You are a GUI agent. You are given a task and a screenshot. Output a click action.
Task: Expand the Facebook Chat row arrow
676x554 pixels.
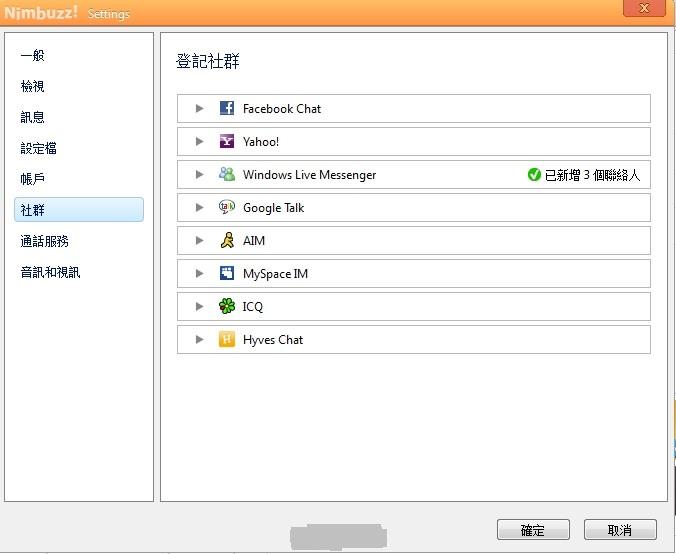point(199,108)
